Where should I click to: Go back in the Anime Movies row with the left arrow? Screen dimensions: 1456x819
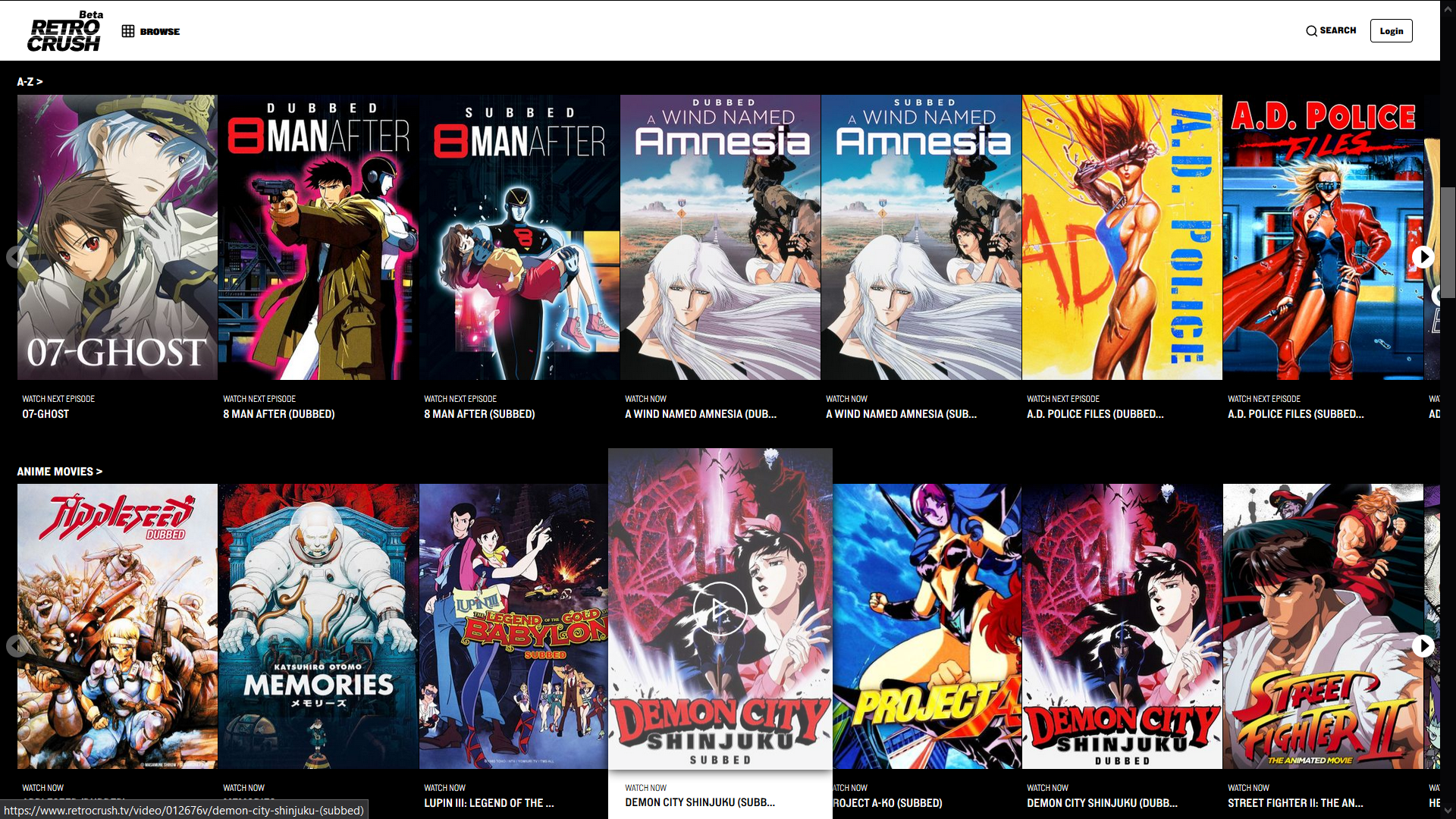[17, 645]
